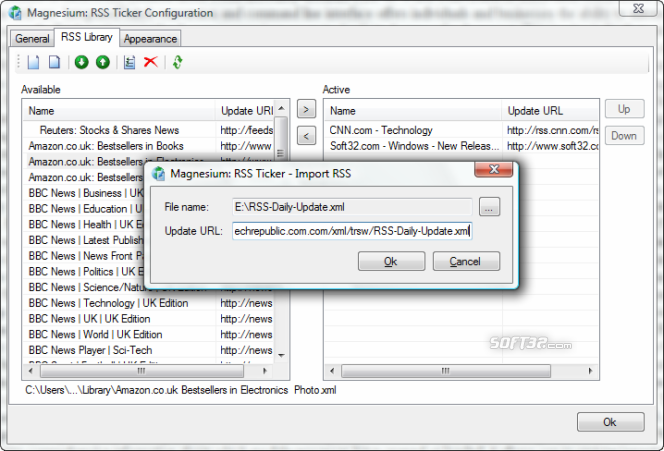Select 'BBC News | World | UK Edition' row

click(x=149, y=335)
